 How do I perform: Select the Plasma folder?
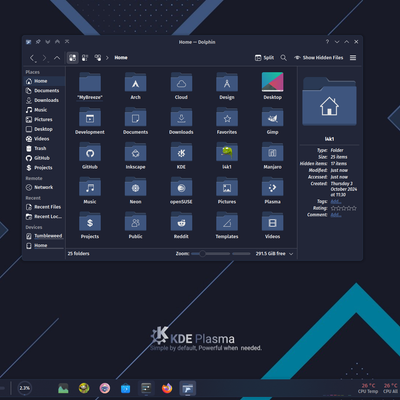coord(273,190)
